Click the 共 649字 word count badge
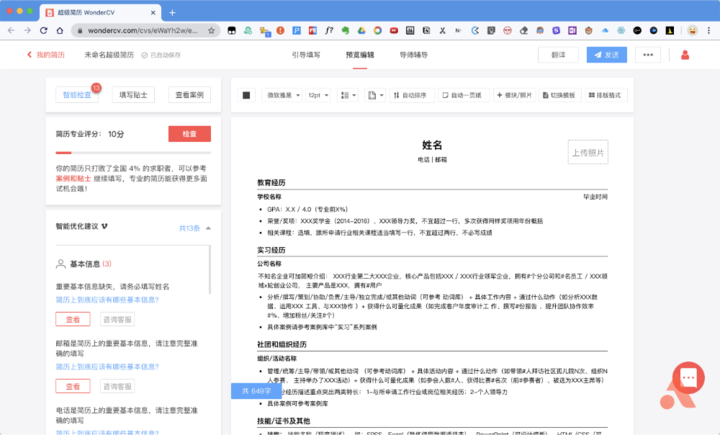720x435 pixels. pyautogui.click(x=256, y=391)
